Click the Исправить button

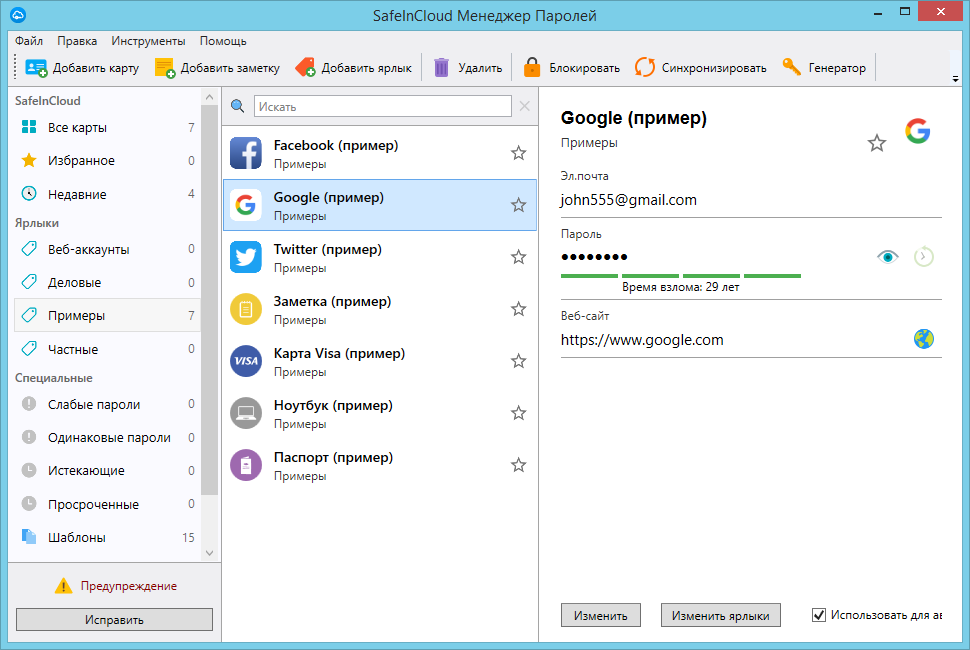(x=114, y=620)
